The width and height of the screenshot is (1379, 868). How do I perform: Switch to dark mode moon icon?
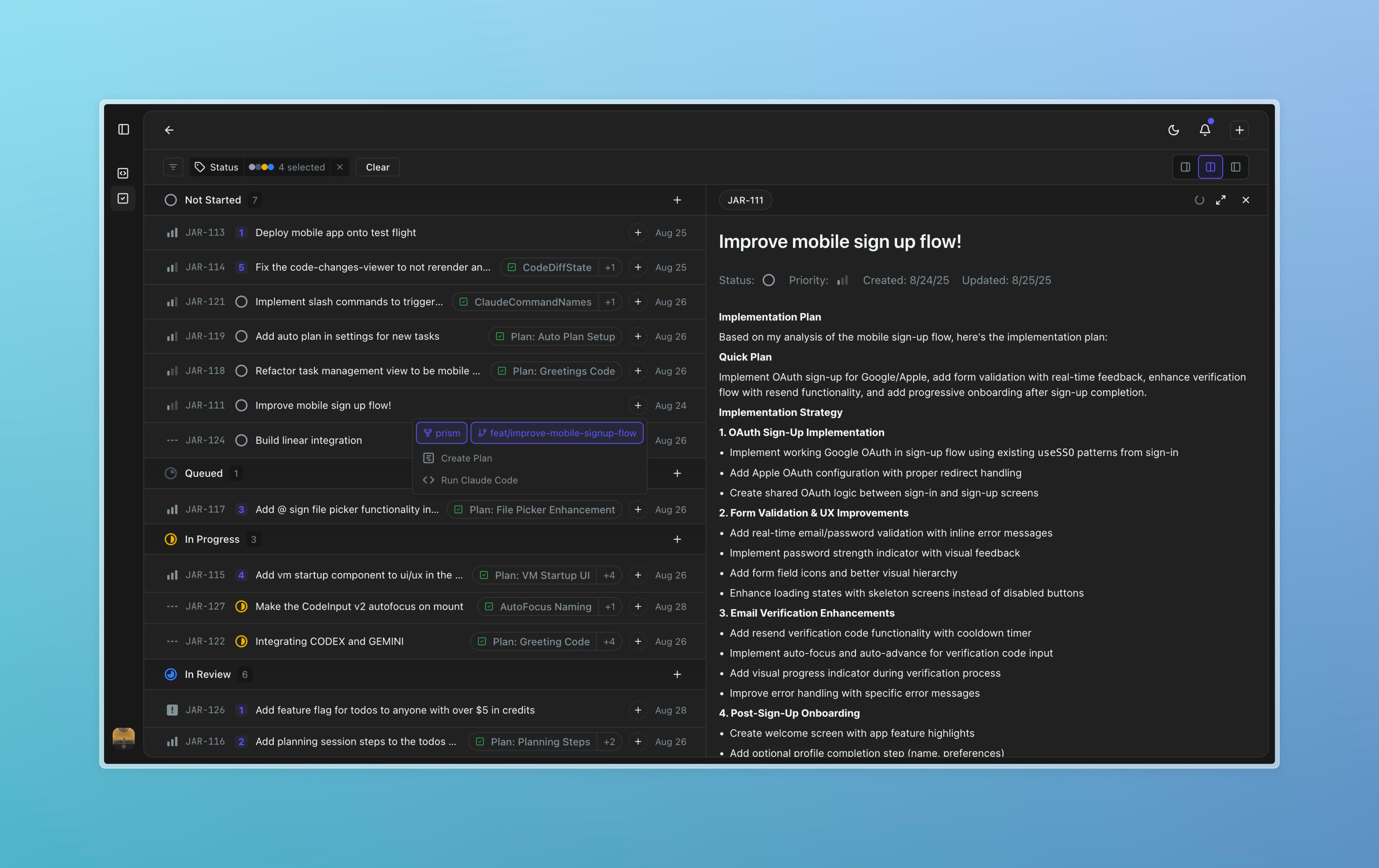(x=1174, y=130)
